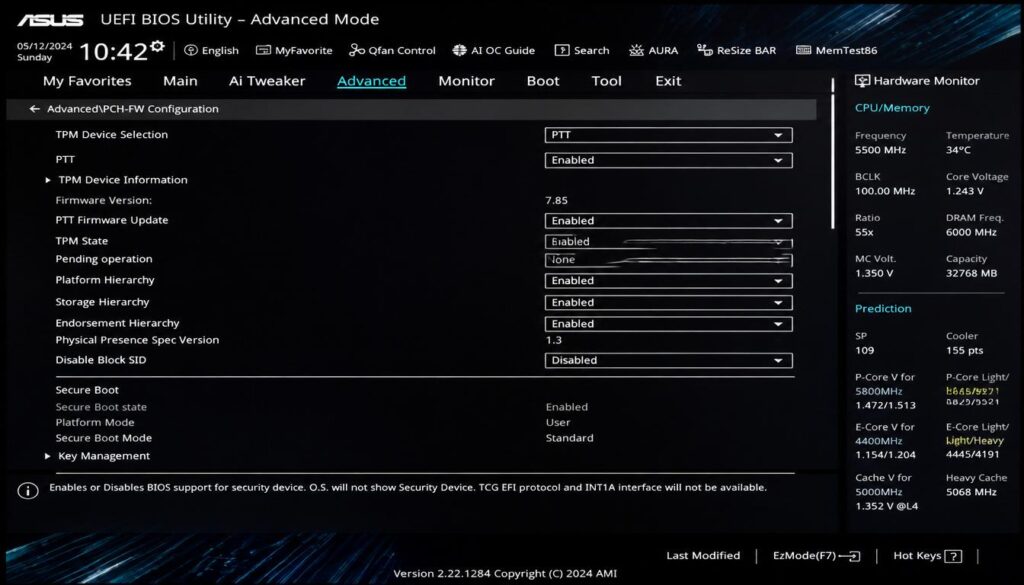Click the Advanced\PCH-FW Configuration breadcrumb
The width and height of the screenshot is (1024, 585).
(133, 109)
